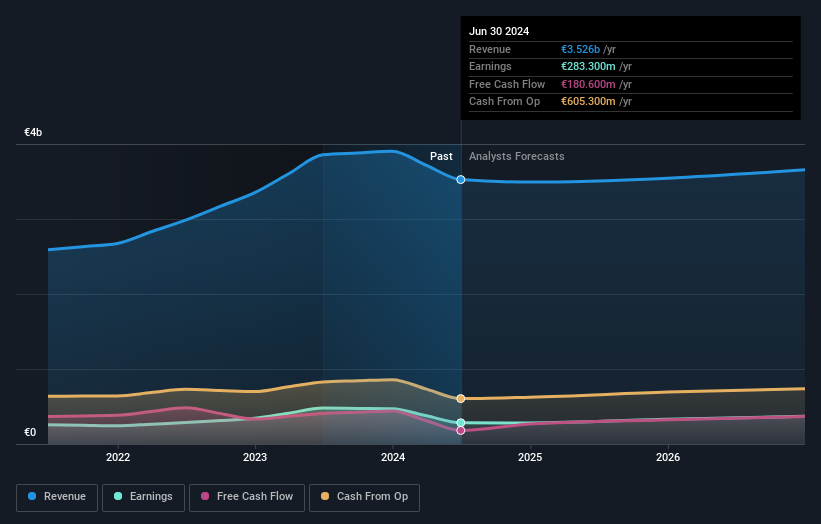The height and width of the screenshot is (524, 821).
Task: Click the 2024 x-axis label
Action: (x=393, y=457)
